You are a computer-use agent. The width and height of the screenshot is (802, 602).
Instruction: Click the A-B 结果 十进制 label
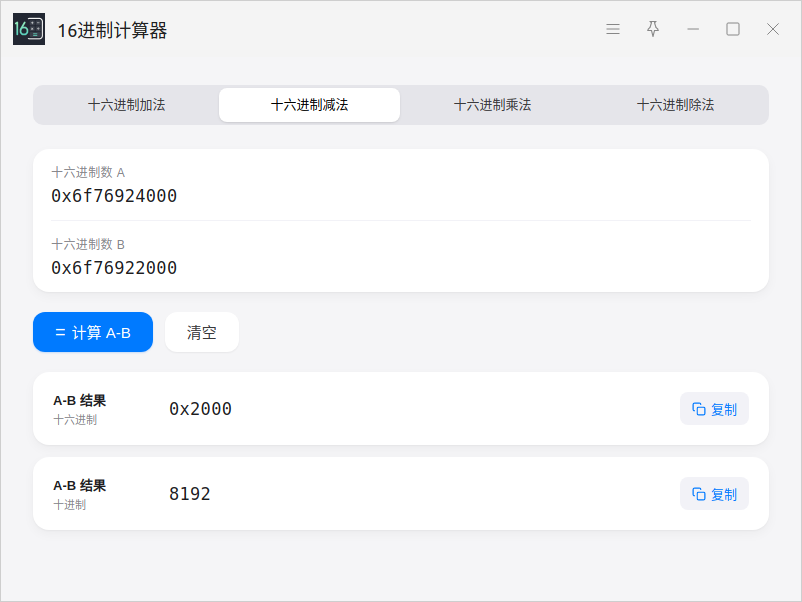pos(79,494)
